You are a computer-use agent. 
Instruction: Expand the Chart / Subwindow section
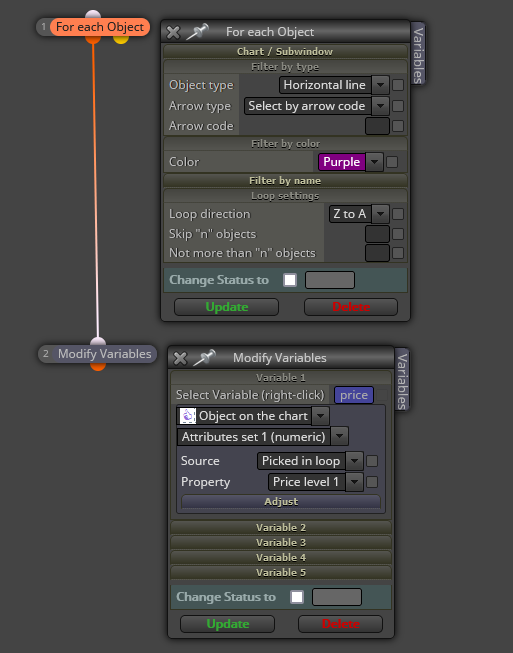285,52
